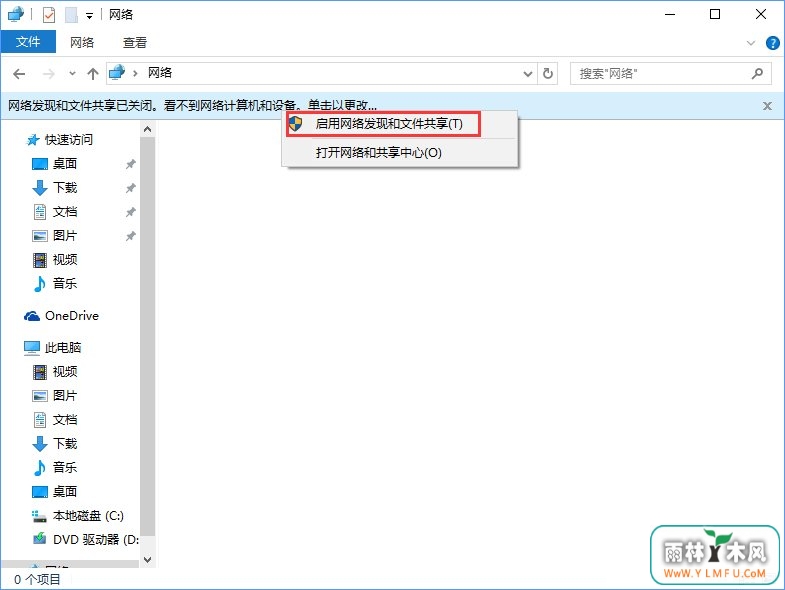Click the DVD drive icon
Screen dimensions: 785x590
40,539
